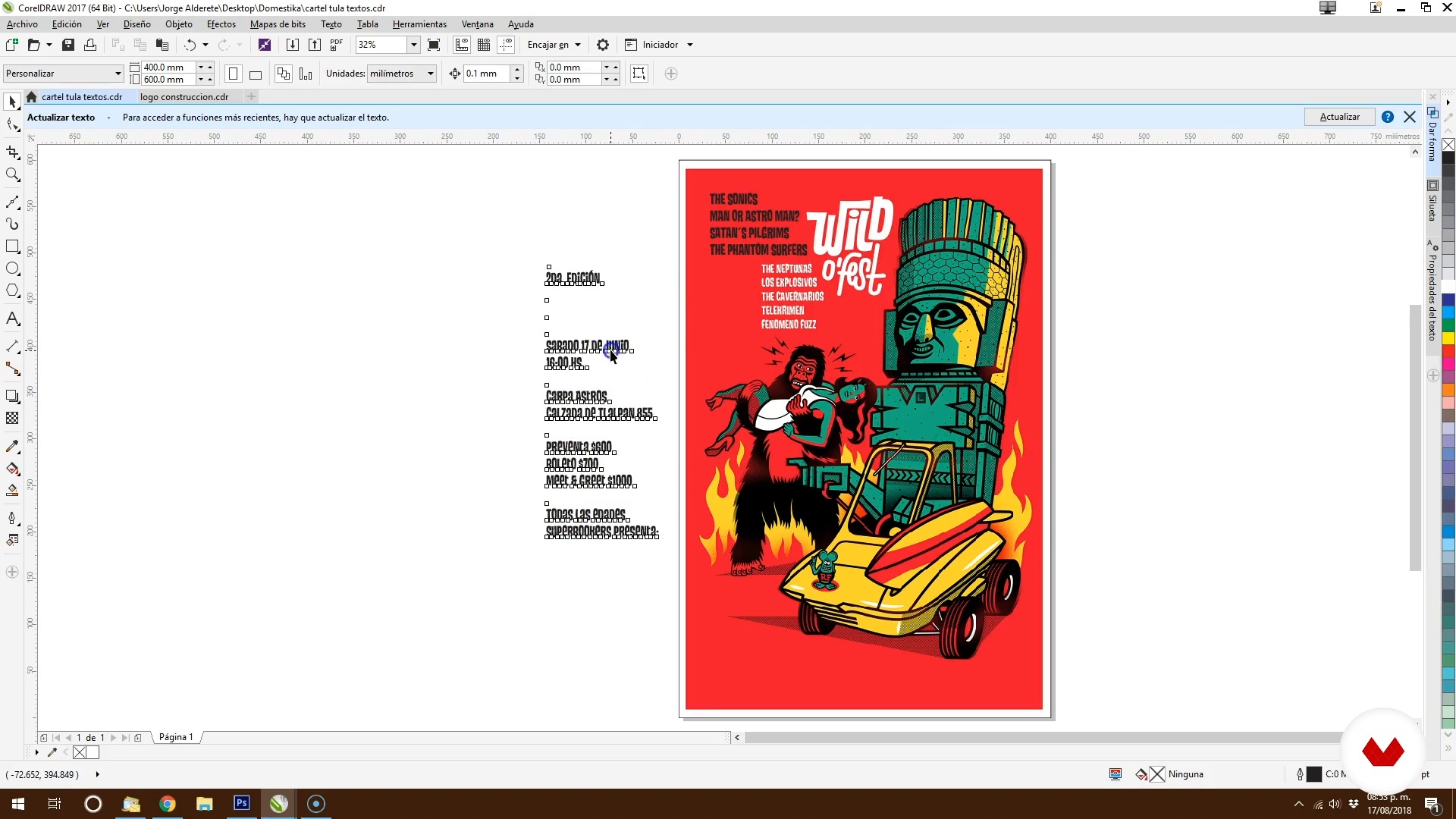
Task: Open the Mapas de bits menu
Action: pyautogui.click(x=278, y=24)
